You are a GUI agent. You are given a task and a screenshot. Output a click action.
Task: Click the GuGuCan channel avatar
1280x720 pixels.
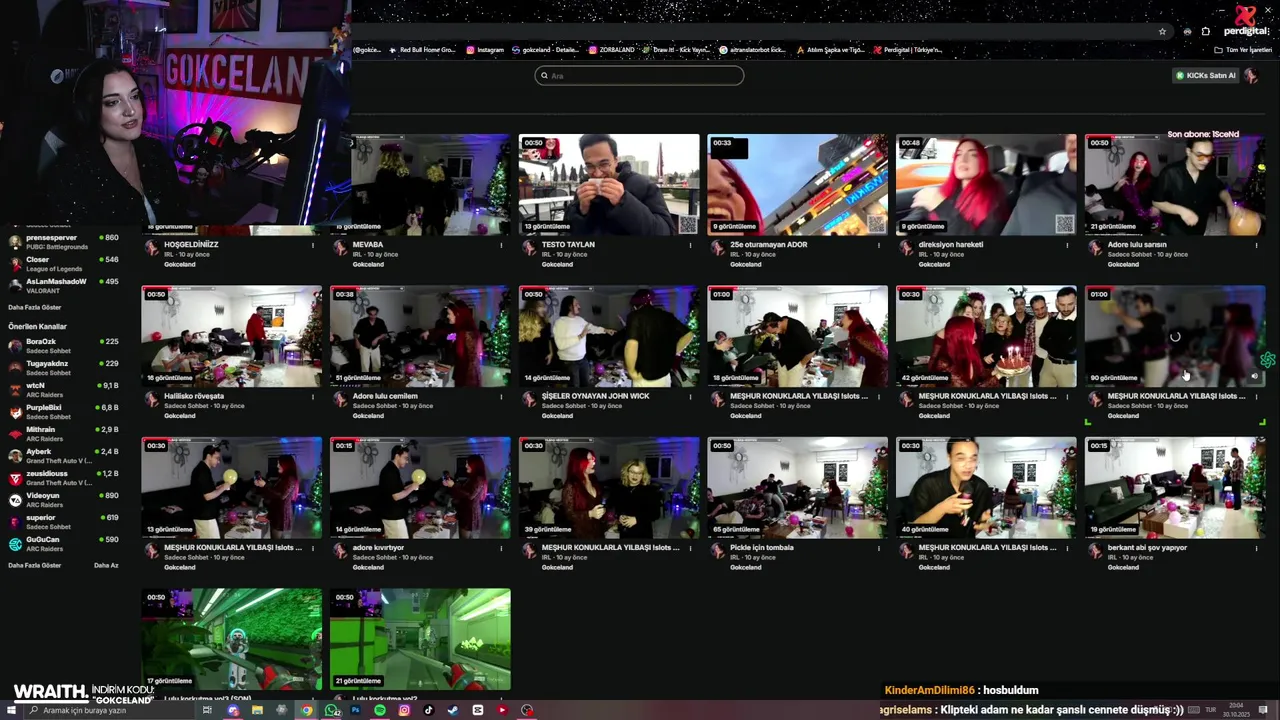15,544
